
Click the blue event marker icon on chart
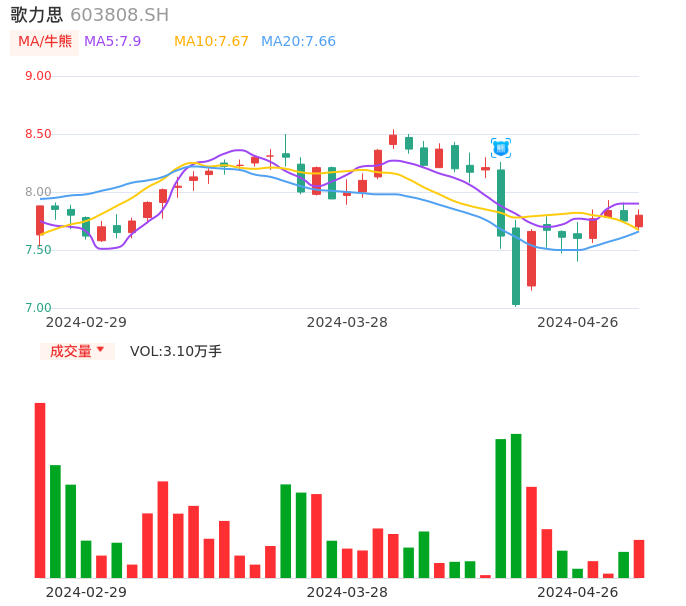pos(501,148)
